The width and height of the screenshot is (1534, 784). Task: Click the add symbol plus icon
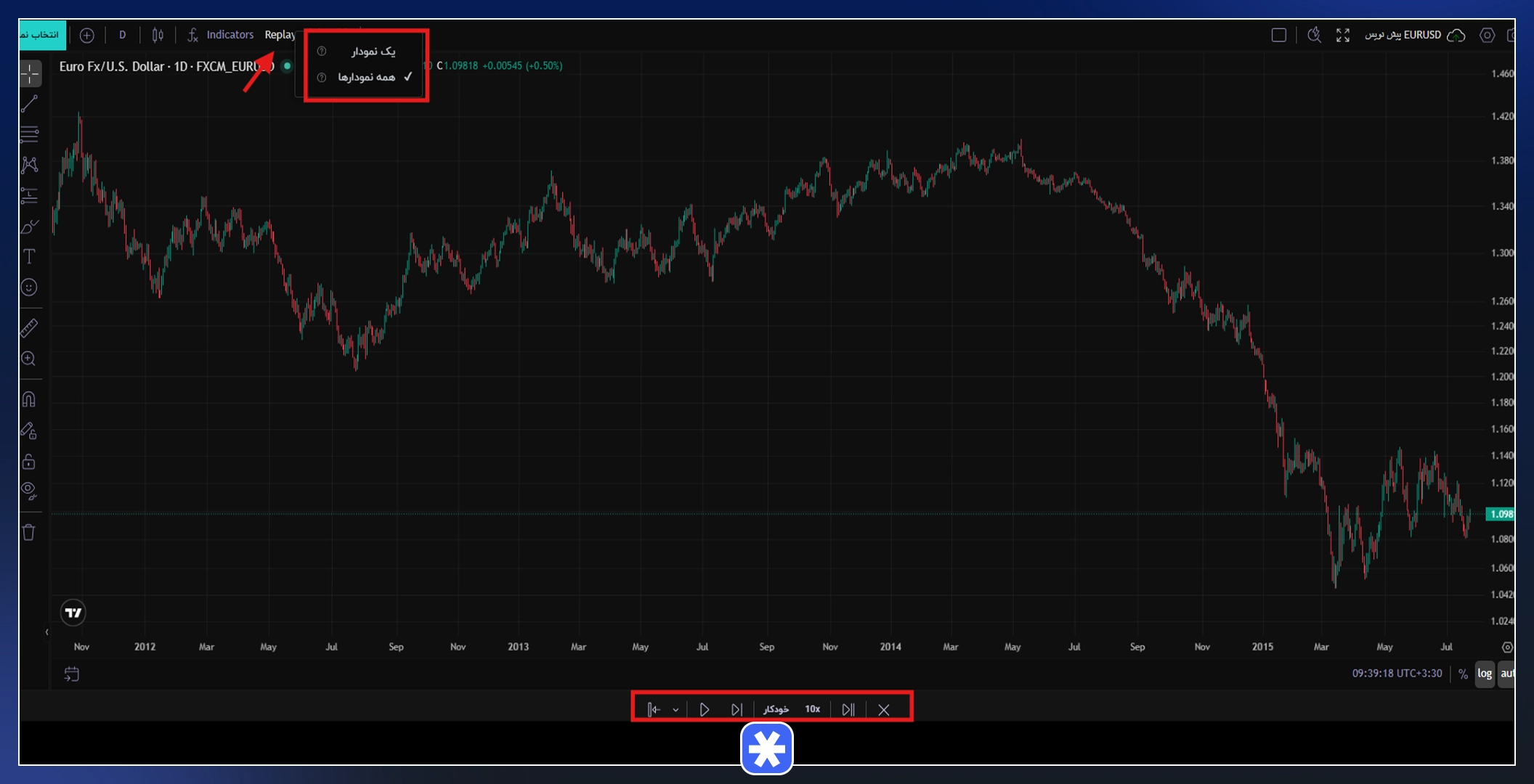point(87,35)
